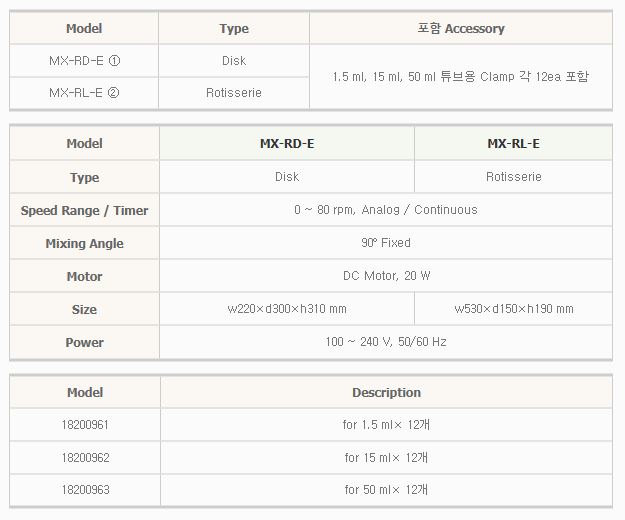Image resolution: width=625 pixels, height=520 pixels.
Task: Click model number 18200961
Action: point(85,425)
